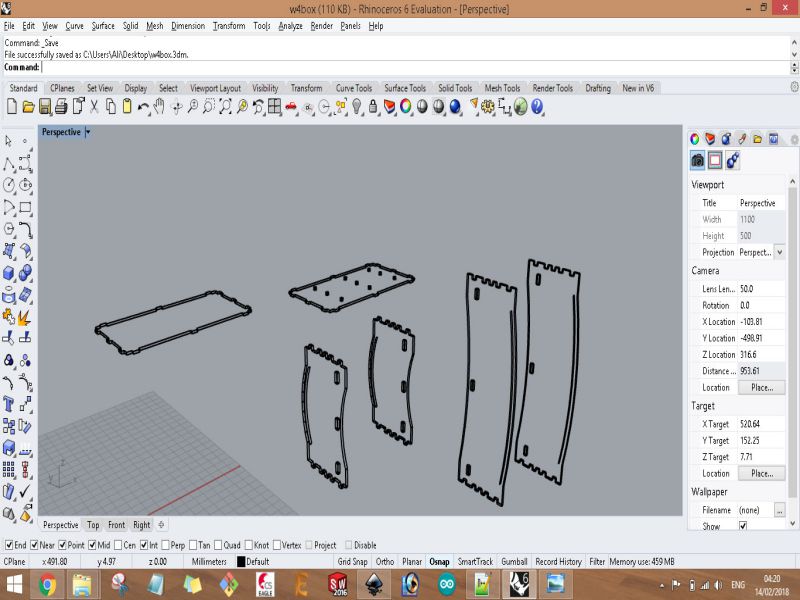Open the Projection dropdown
Image resolution: width=800 pixels, height=600 pixels.
click(779, 252)
